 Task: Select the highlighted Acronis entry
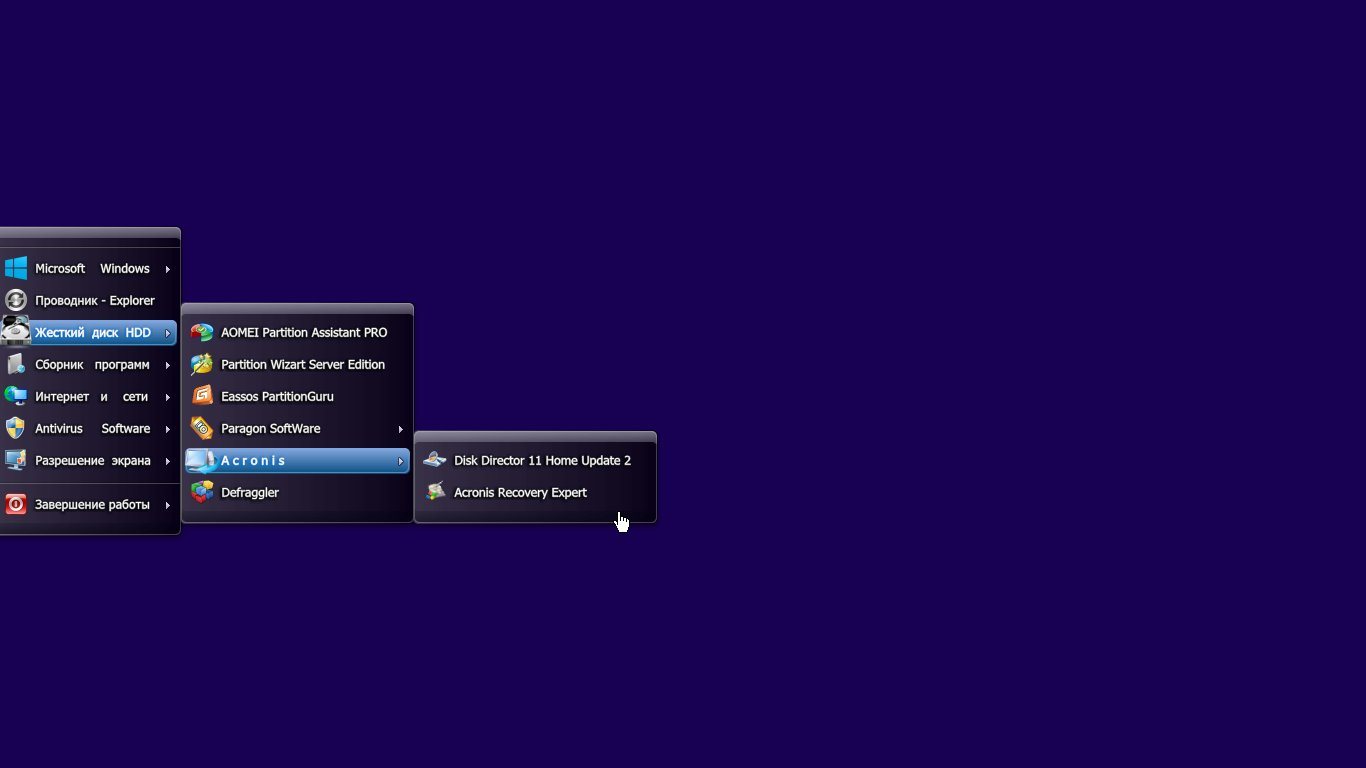(x=297, y=460)
